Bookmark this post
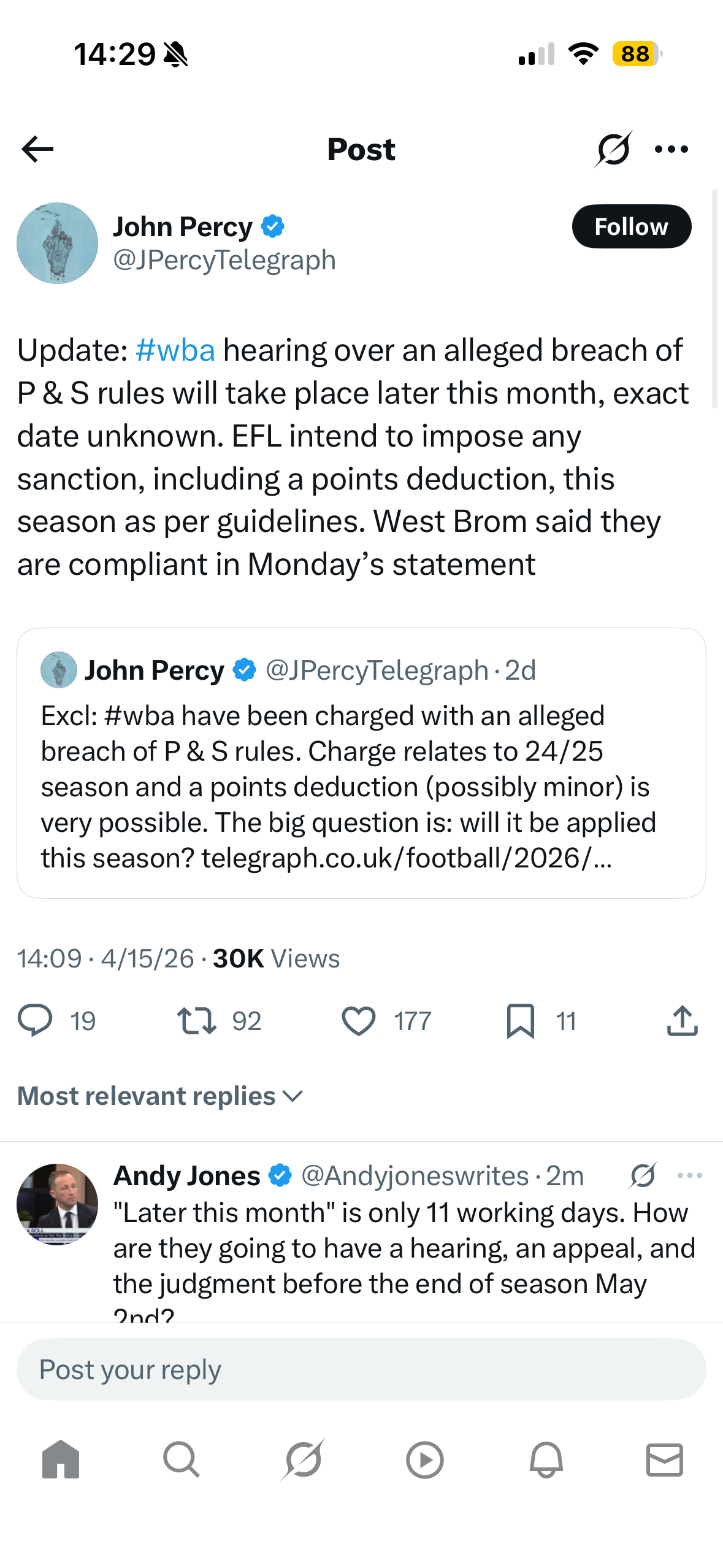 pyautogui.click(x=521, y=1021)
